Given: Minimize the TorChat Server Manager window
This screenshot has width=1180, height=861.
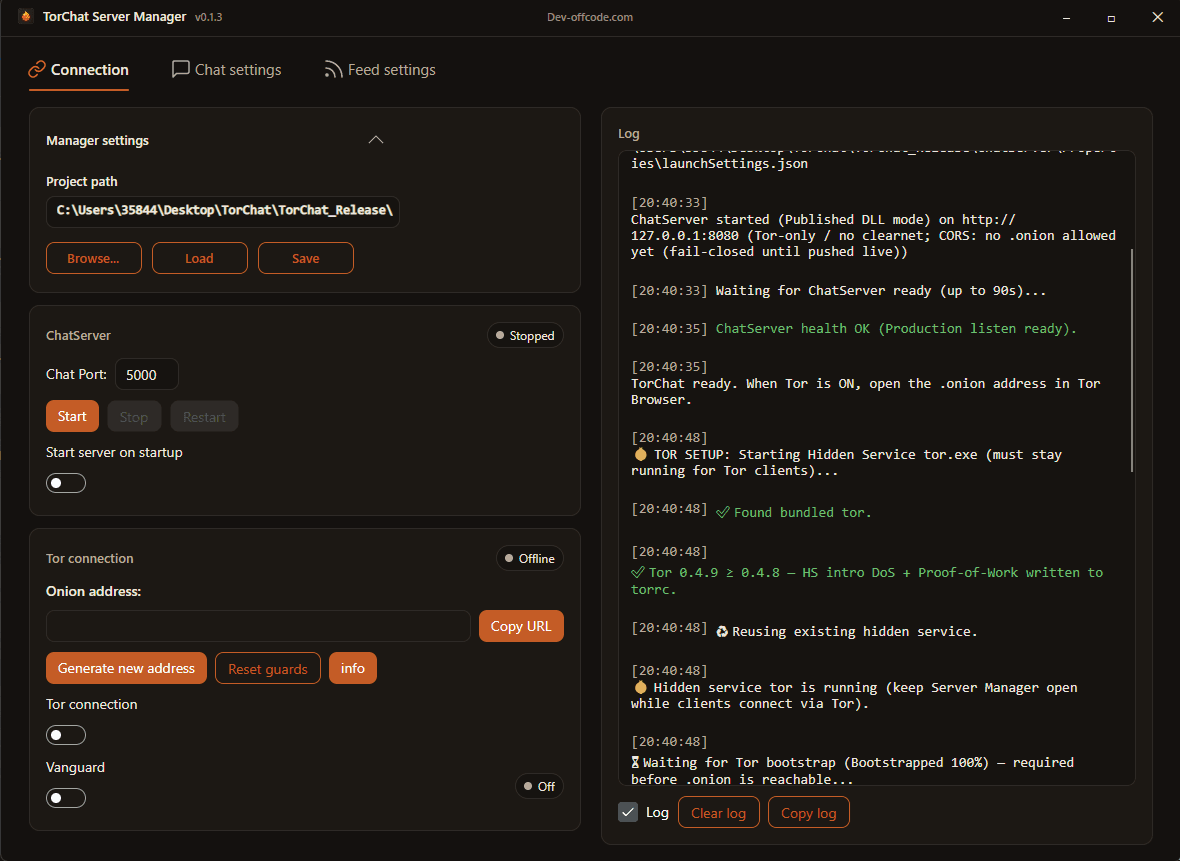Looking at the screenshot, I should pyautogui.click(x=1066, y=17).
